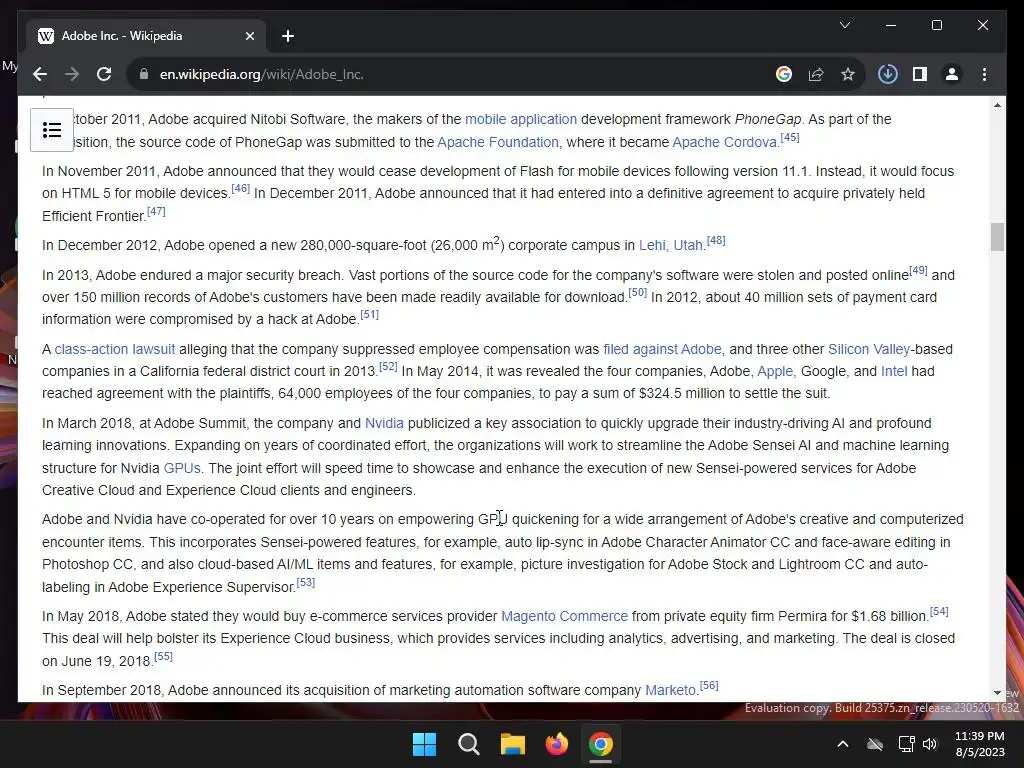The height and width of the screenshot is (768, 1024).
Task: Toggle the Wikipedia table of contents
Action: point(52,130)
